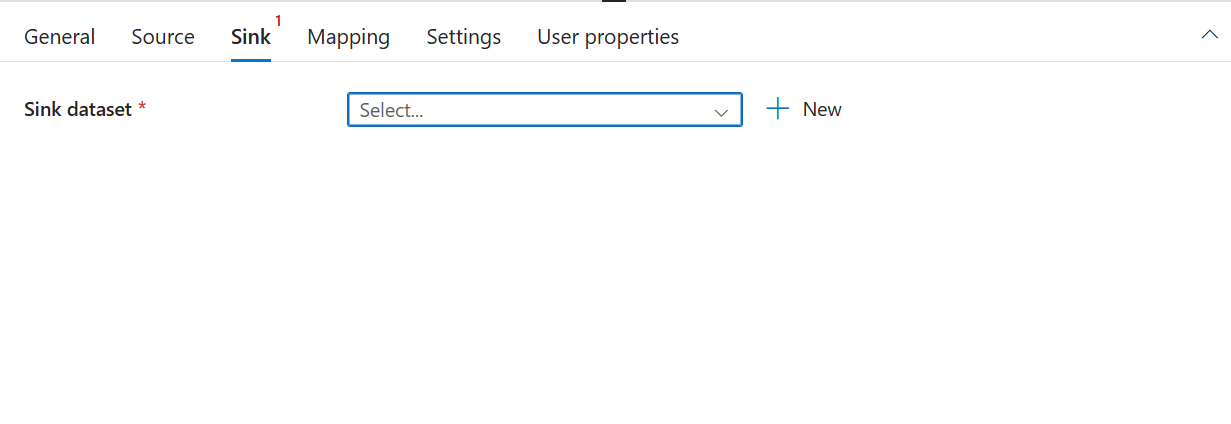Open the General tab

59,37
